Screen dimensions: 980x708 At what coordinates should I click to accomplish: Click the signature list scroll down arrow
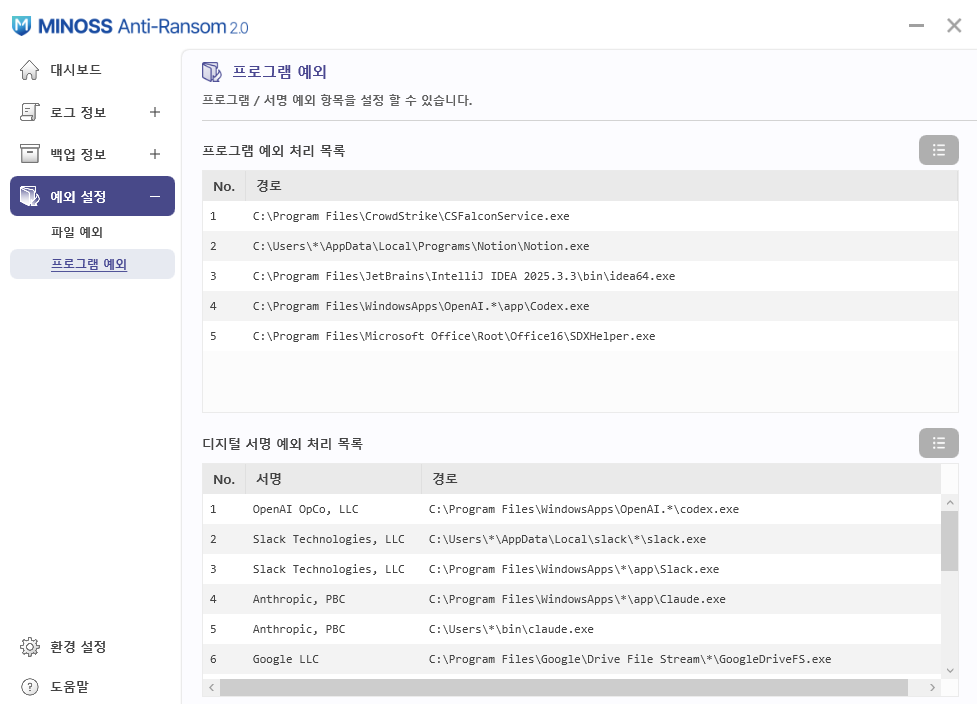point(951,672)
